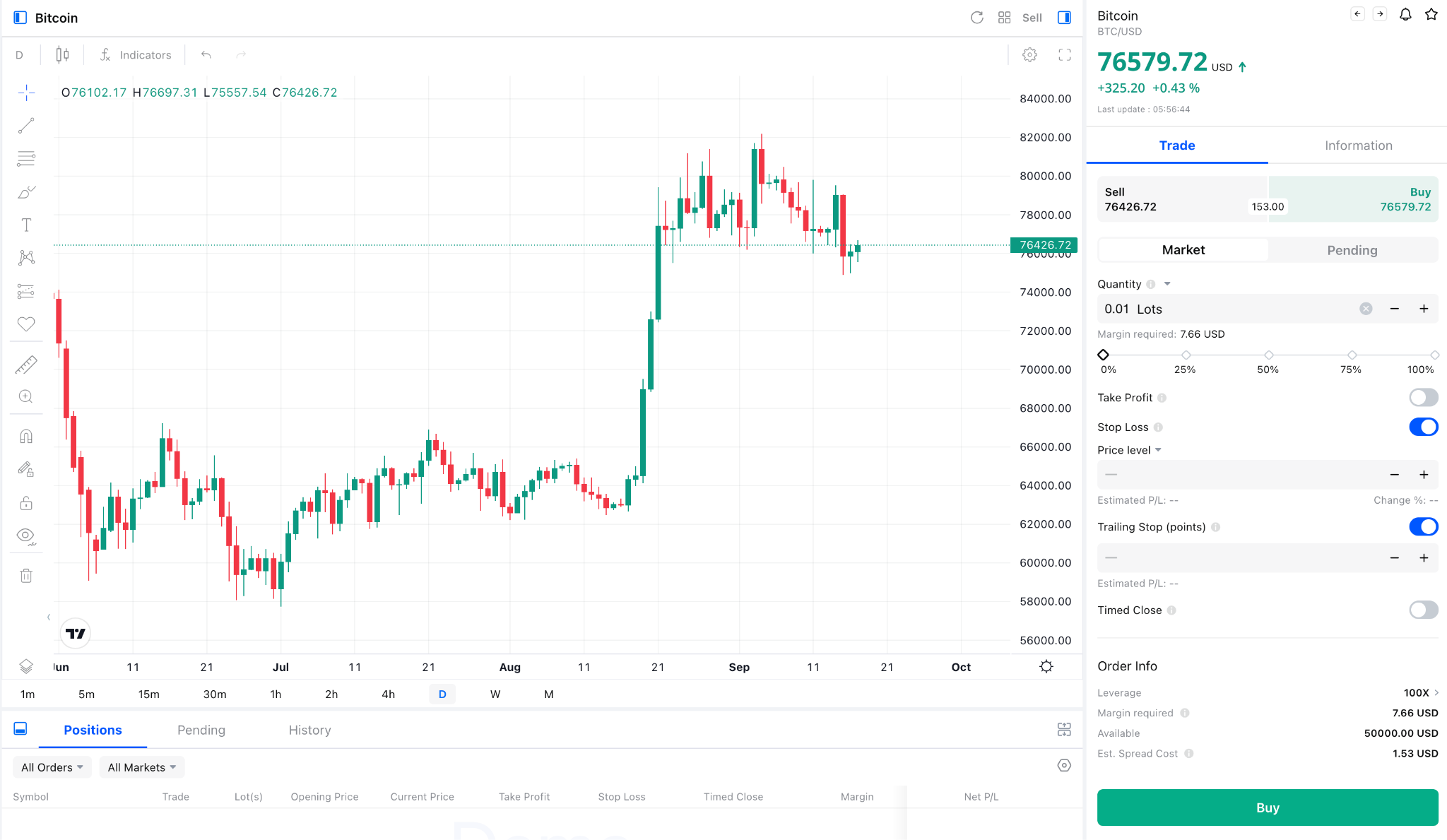This screenshot has width=1447, height=840.
Task: Toggle the right trade panel
Action: click(1065, 18)
